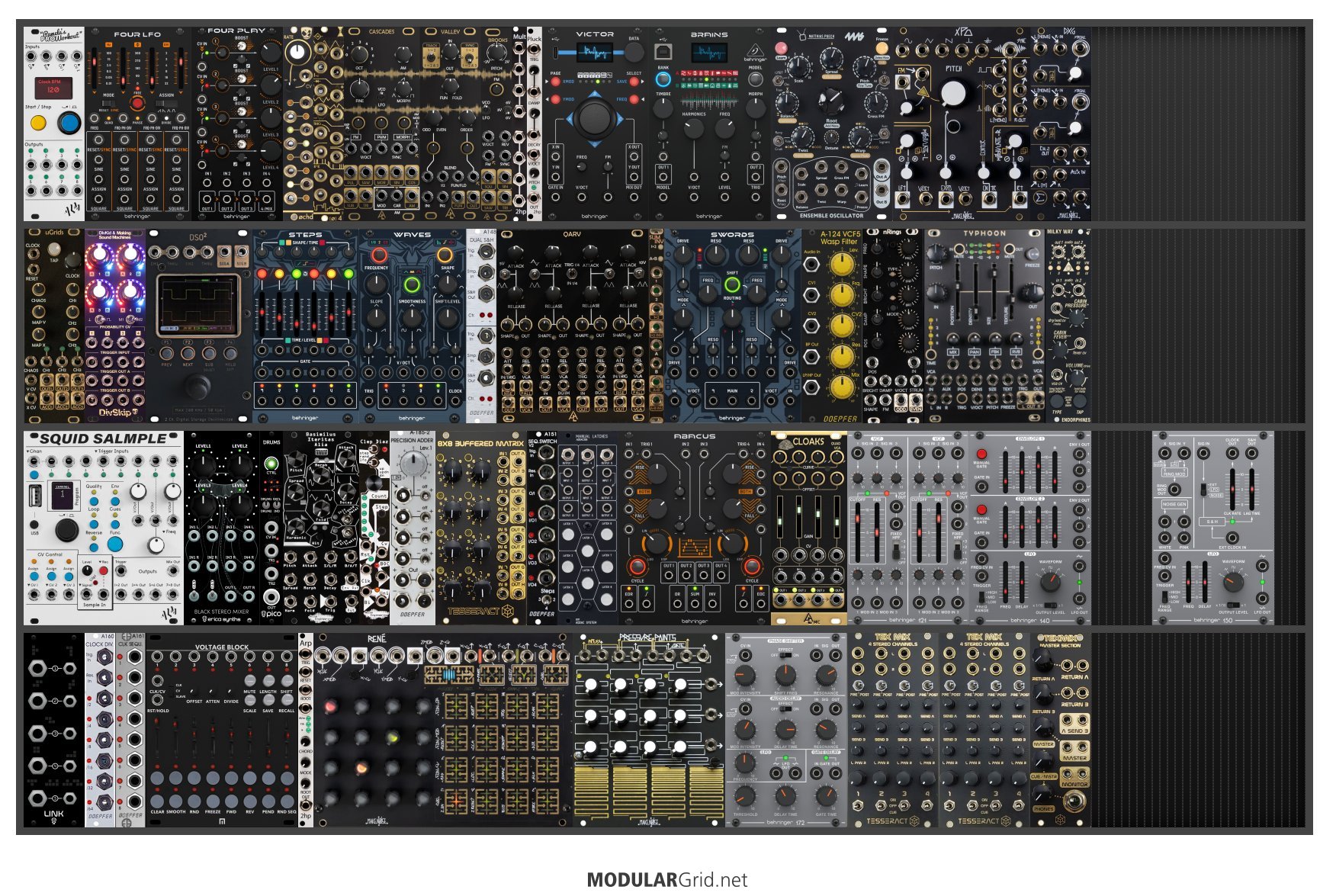Select the Link module
Screen dimensions: 1336x896
(54, 729)
